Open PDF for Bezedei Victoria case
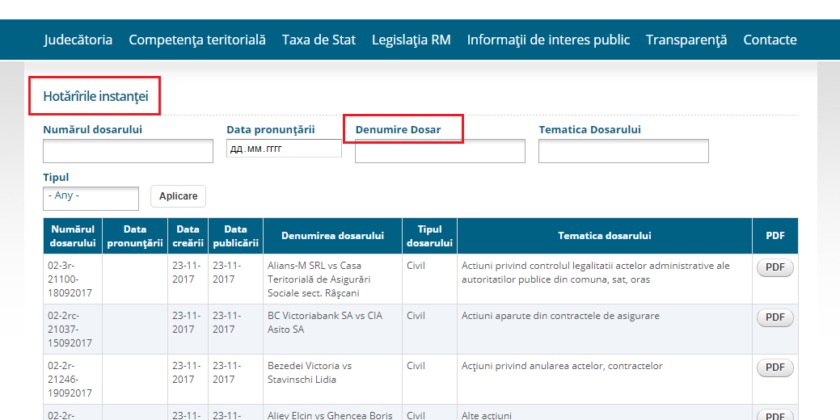This screenshot has width=840, height=420. point(775,368)
